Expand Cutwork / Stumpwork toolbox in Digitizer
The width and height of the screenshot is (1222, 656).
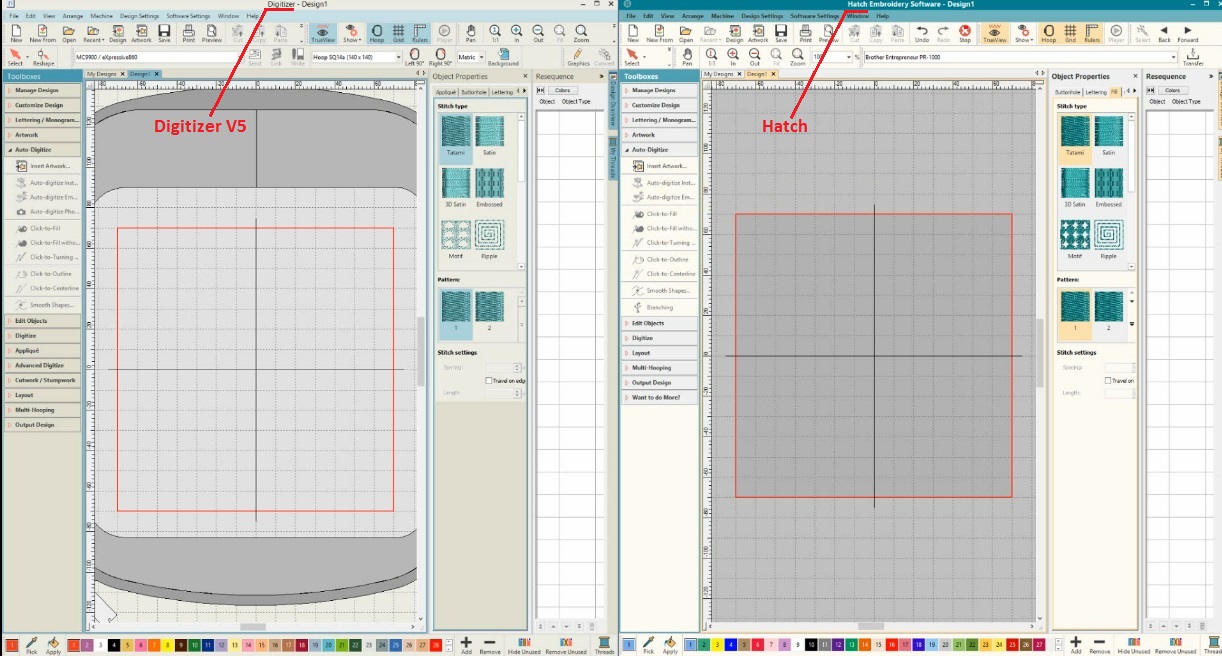click(x=42, y=380)
